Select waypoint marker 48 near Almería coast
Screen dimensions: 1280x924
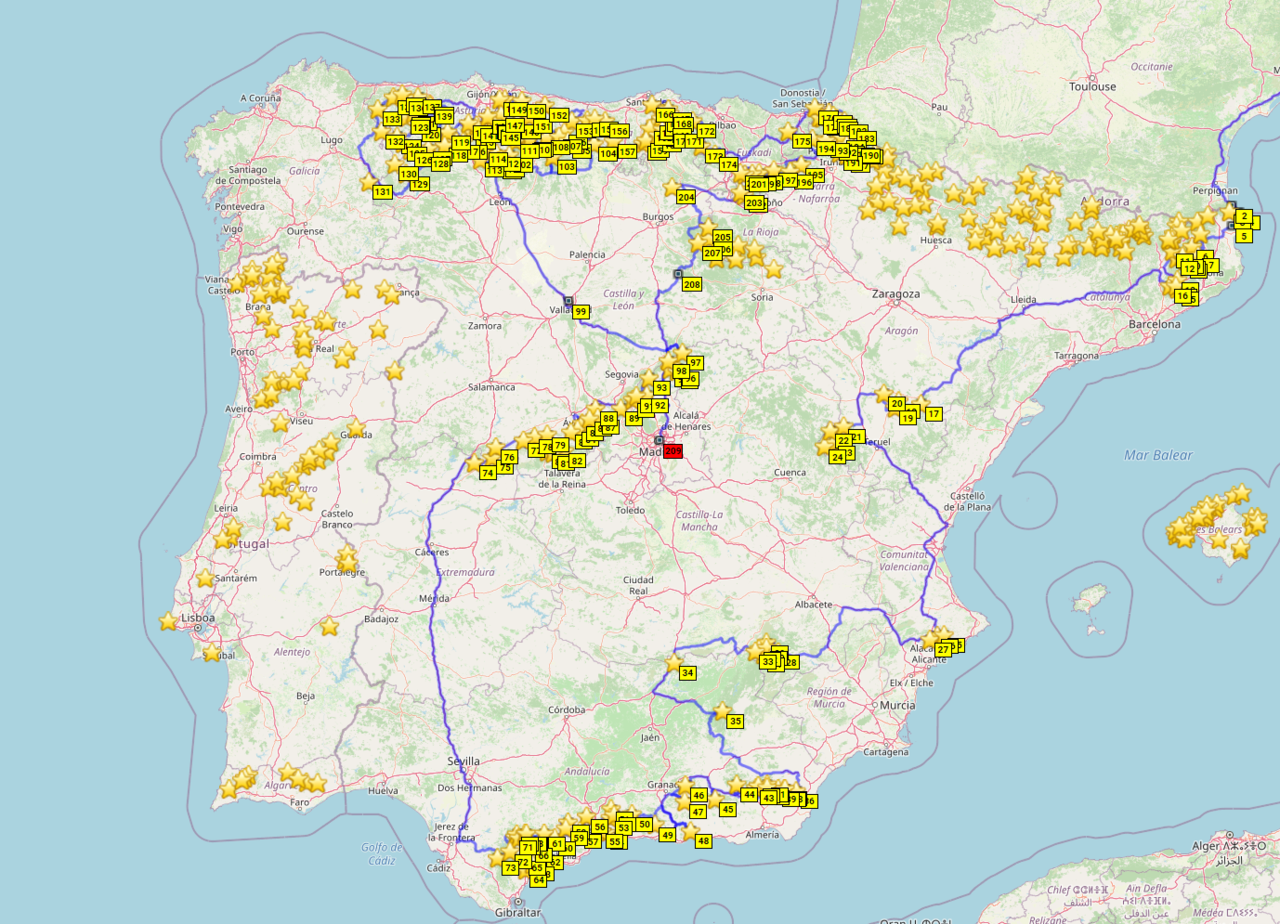[x=704, y=841]
